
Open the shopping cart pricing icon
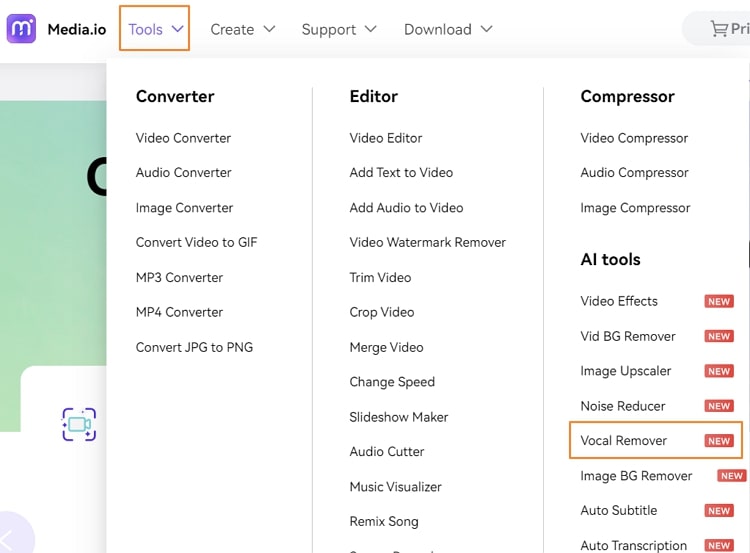click(718, 29)
